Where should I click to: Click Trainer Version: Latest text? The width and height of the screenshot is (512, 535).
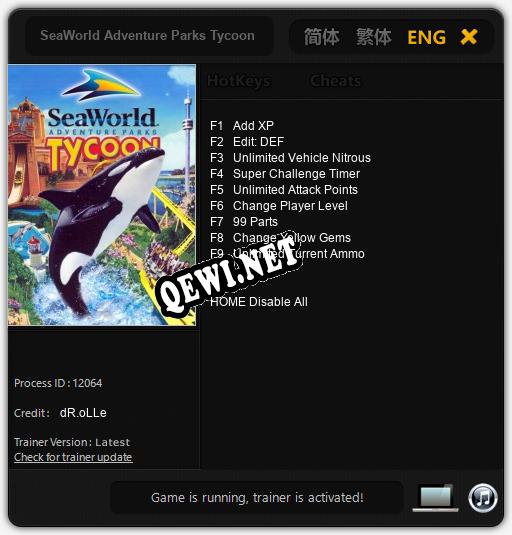tap(72, 442)
